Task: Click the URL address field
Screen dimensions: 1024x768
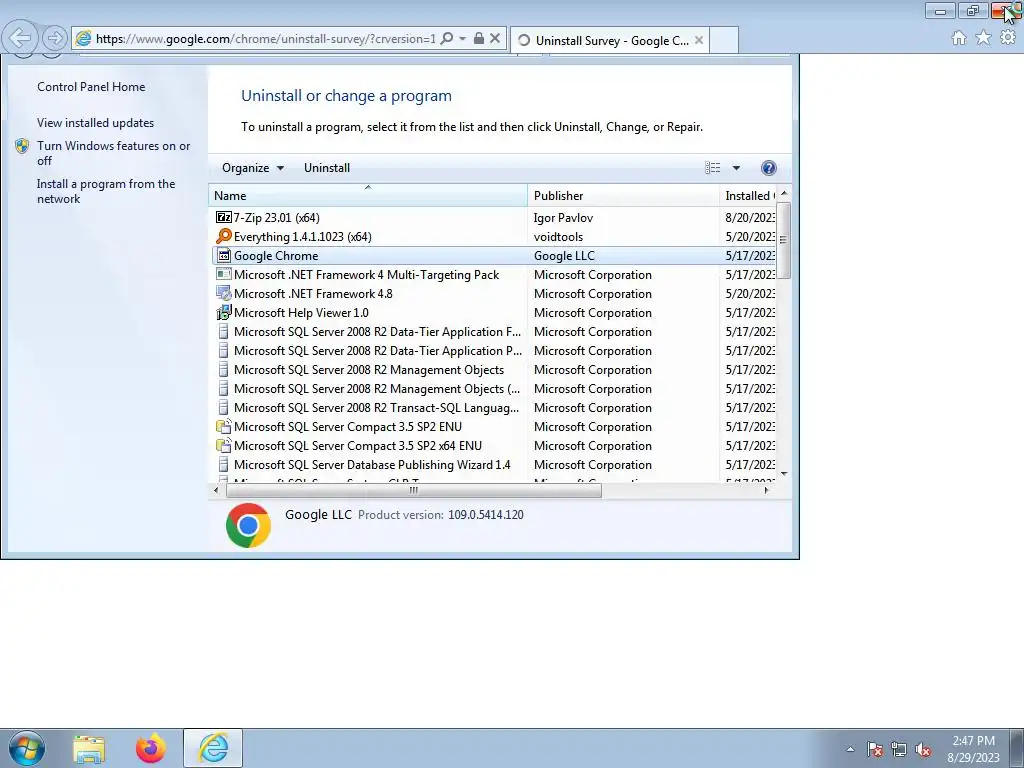Action: pyautogui.click(x=265, y=39)
